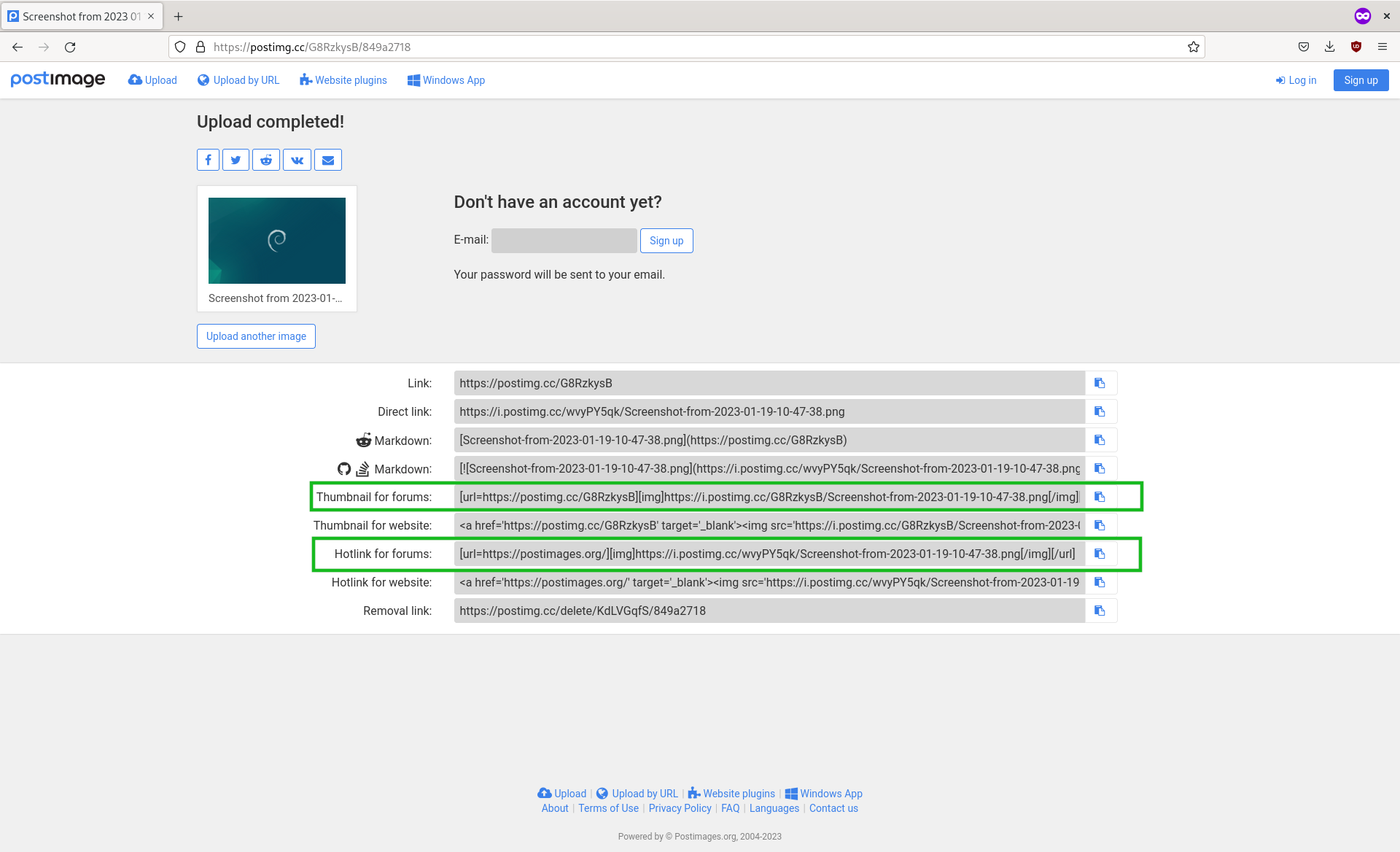Screen dimensions: 1400x852
Task: Copy the Reddit Markdown value
Action: pyautogui.click(x=1100, y=440)
